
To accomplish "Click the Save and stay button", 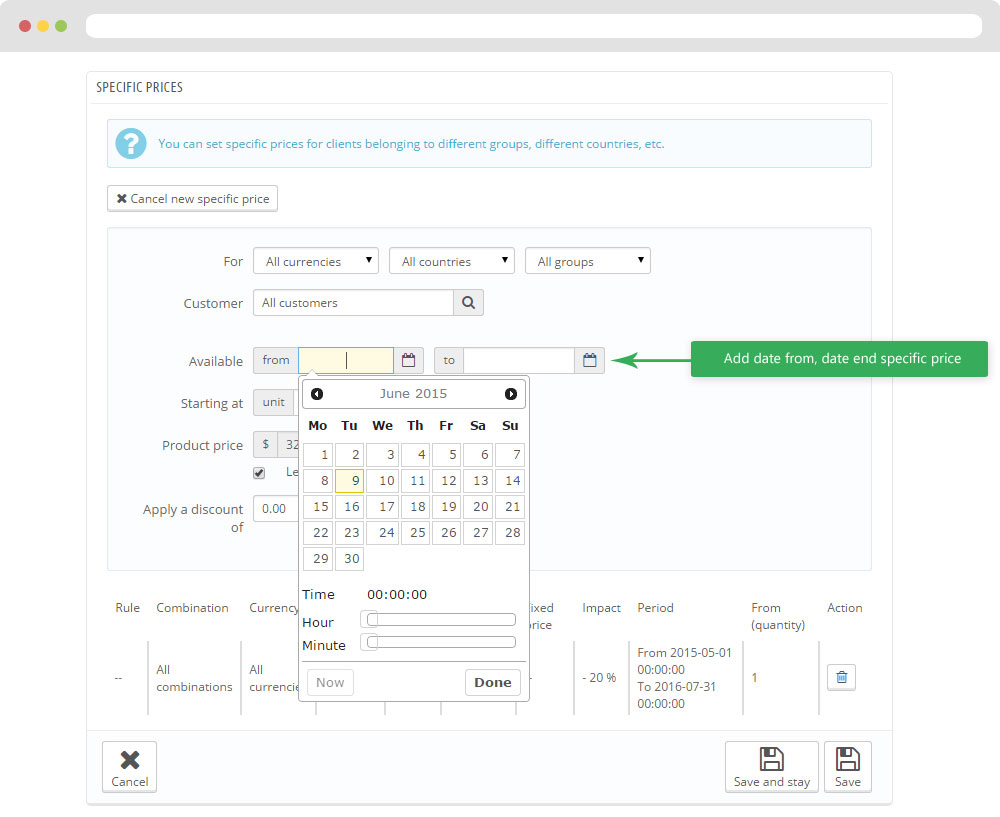I will (771, 767).
